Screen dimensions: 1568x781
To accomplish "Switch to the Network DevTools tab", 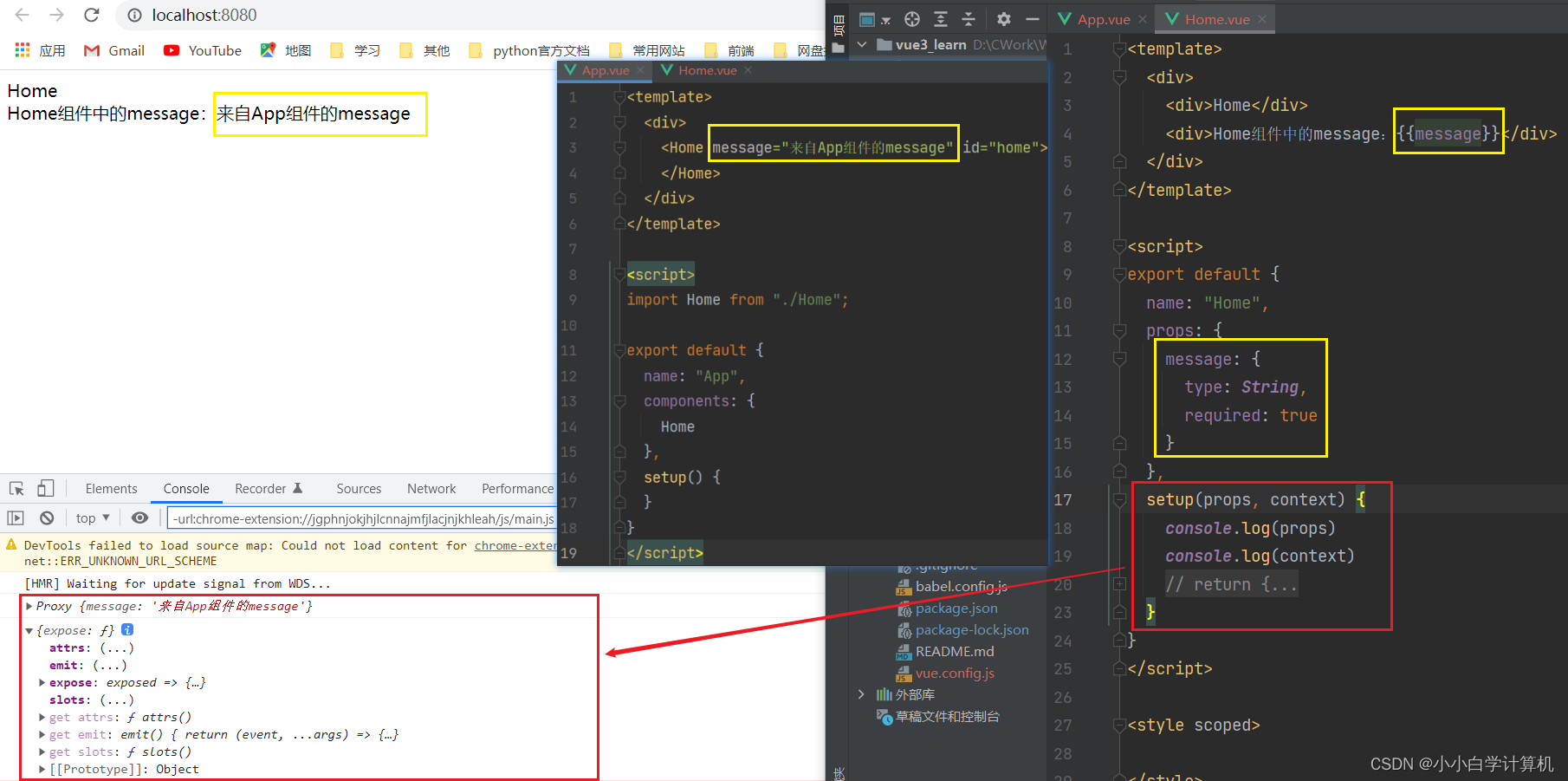I will tap(431, 489).
